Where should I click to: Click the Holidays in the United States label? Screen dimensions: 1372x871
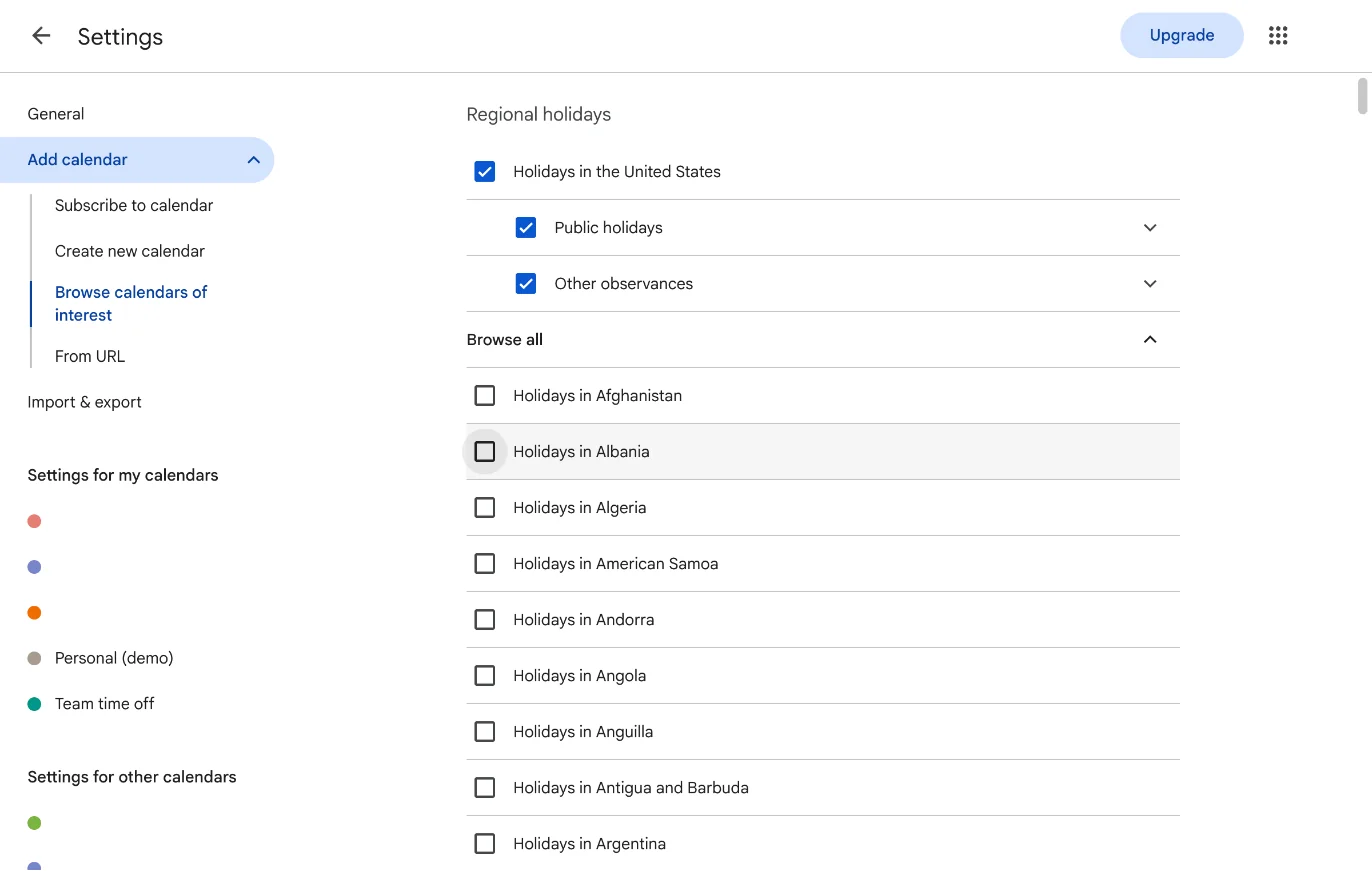(617, 172)
